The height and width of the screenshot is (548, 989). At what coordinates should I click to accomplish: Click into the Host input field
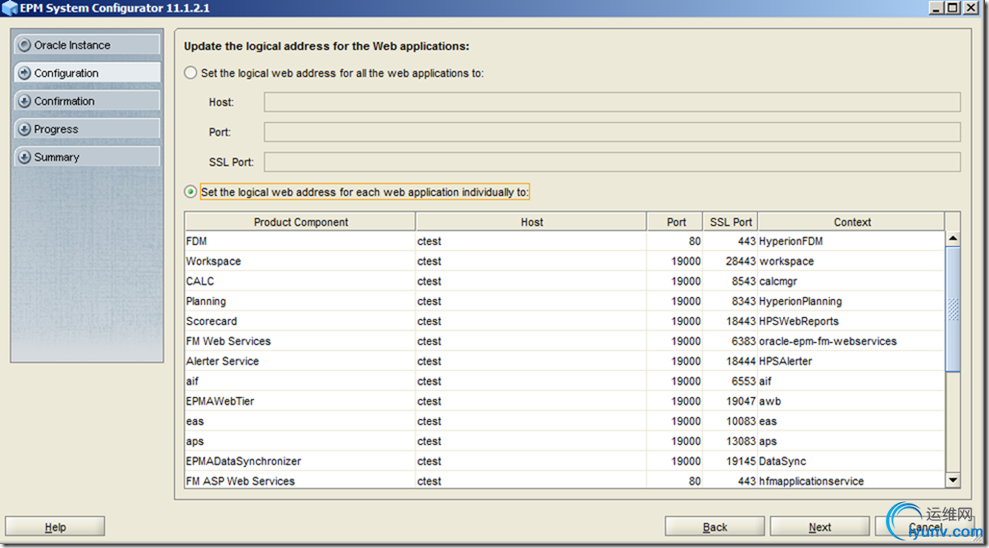[612, 102]
